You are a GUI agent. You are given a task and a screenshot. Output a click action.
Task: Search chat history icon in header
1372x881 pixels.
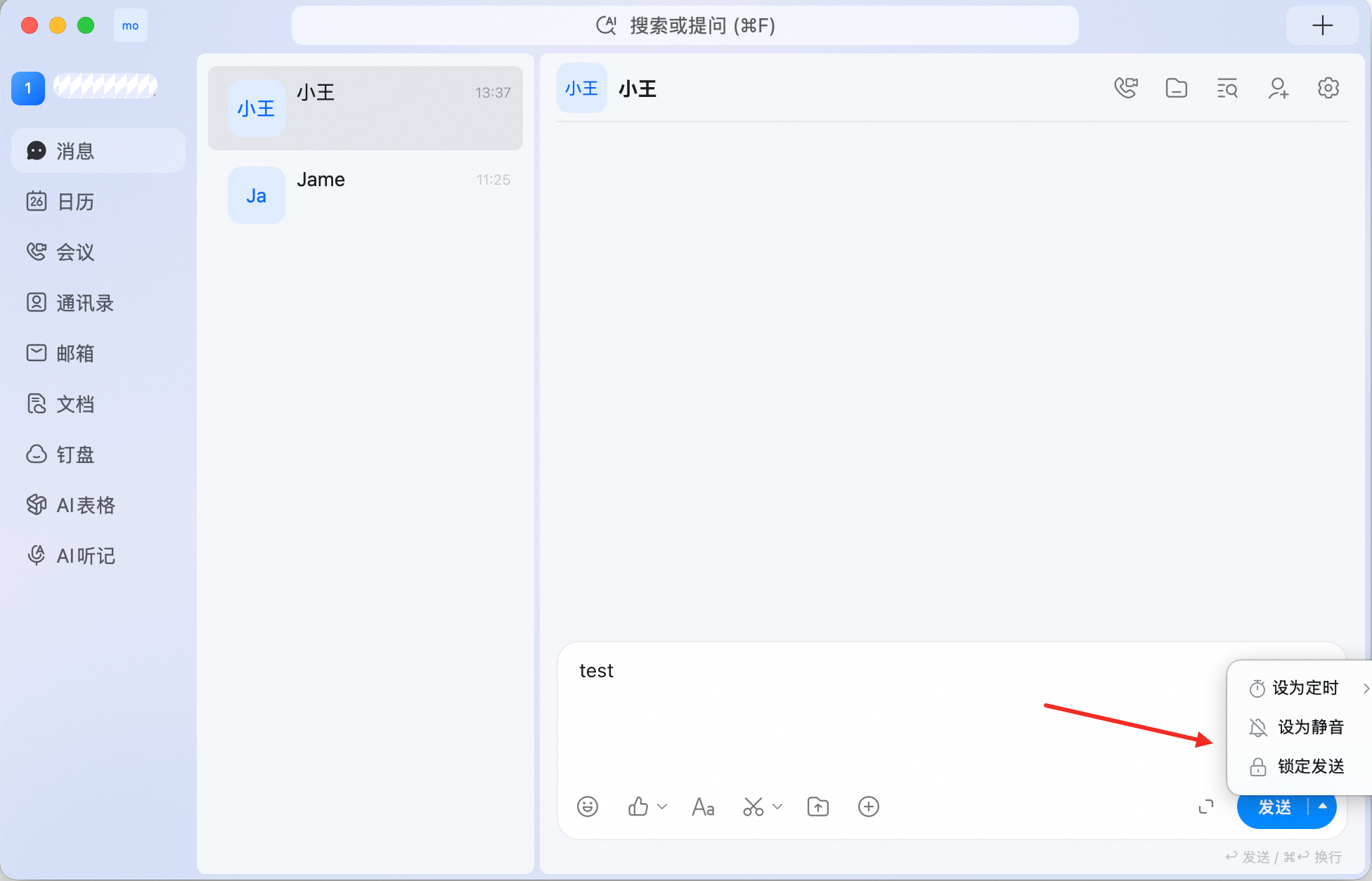[1227, 89]
